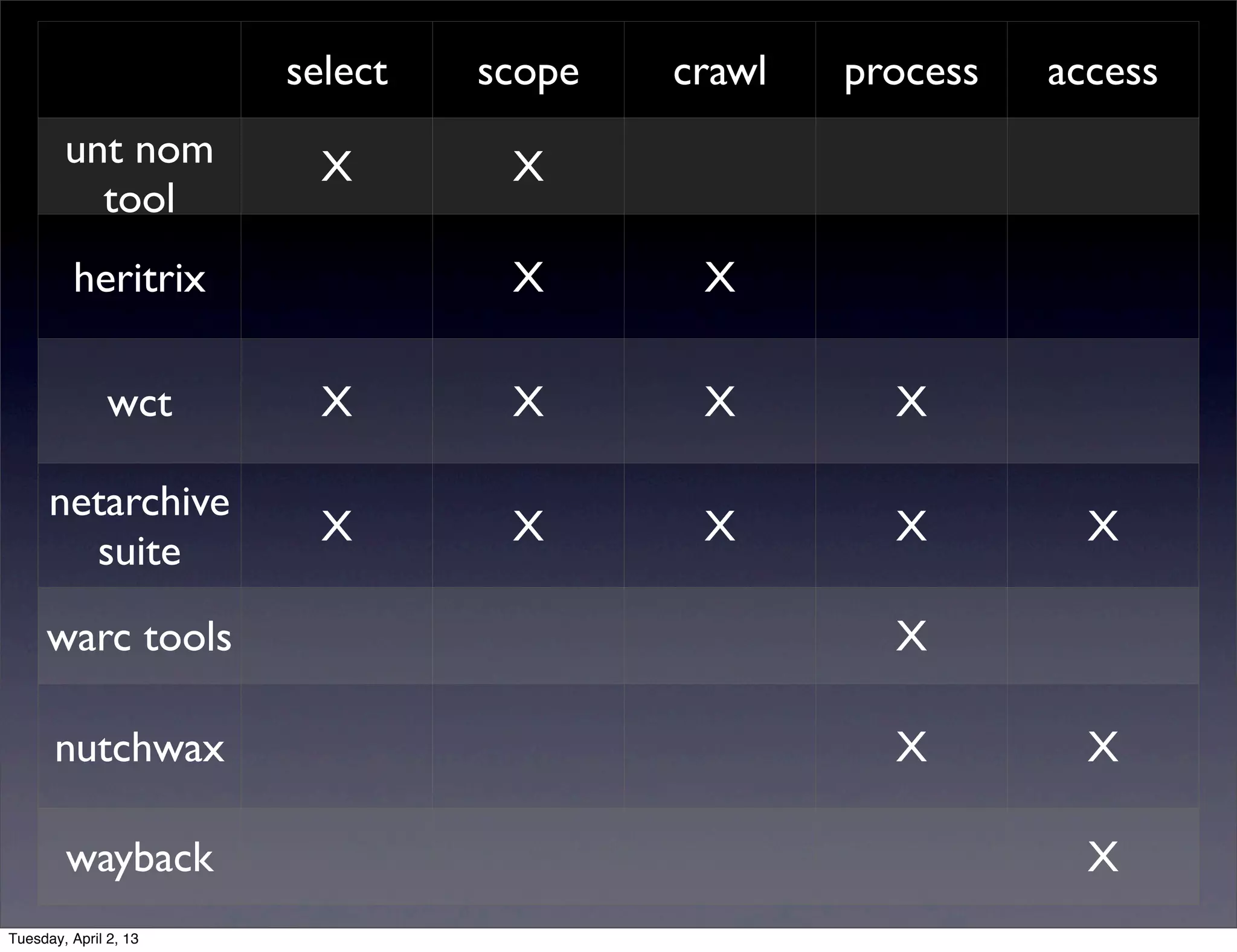Click the X under access for wayback
This screenshot has width=1237, height=952.
[x=1102, y=857]
